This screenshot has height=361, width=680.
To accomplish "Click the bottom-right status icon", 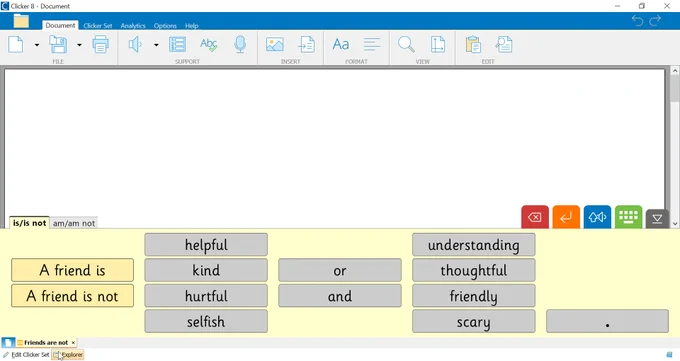I will pos(670,355).
